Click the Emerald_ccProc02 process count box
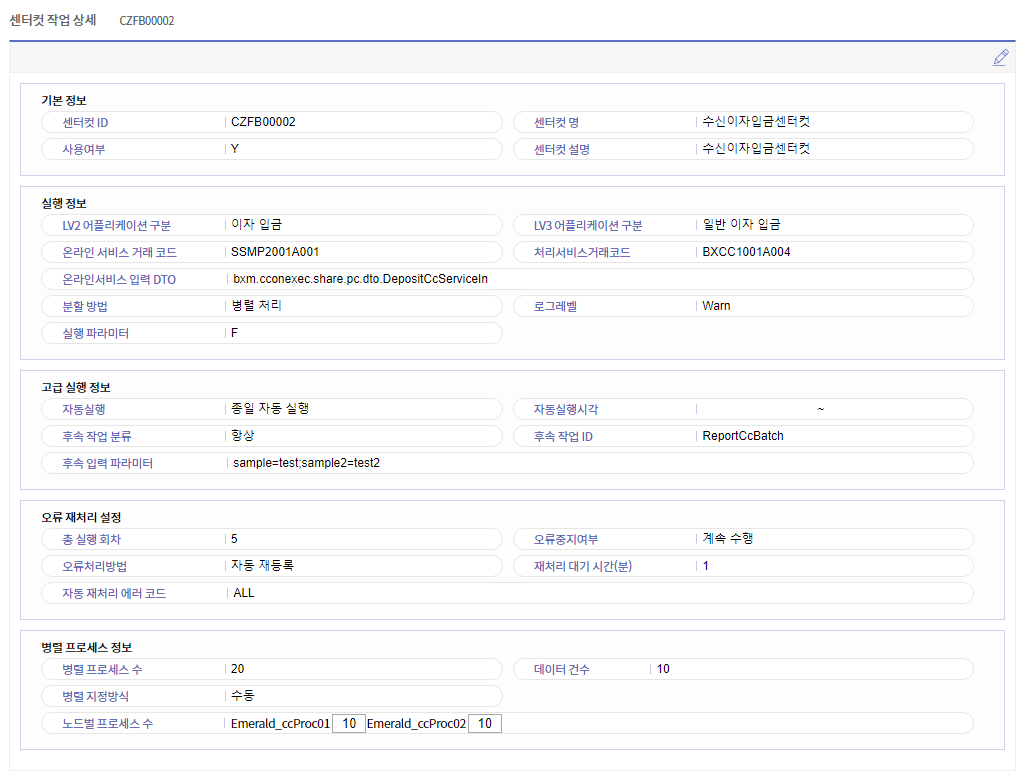1030x778 pixels. pos(485,723)
